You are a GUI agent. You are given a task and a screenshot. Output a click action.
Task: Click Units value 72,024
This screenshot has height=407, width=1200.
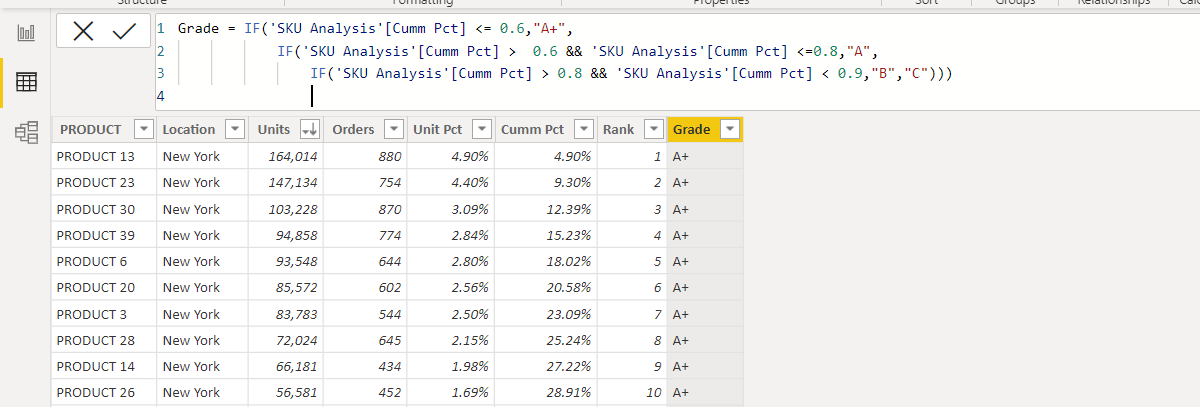pyautogui.click(x=296, y=340)
